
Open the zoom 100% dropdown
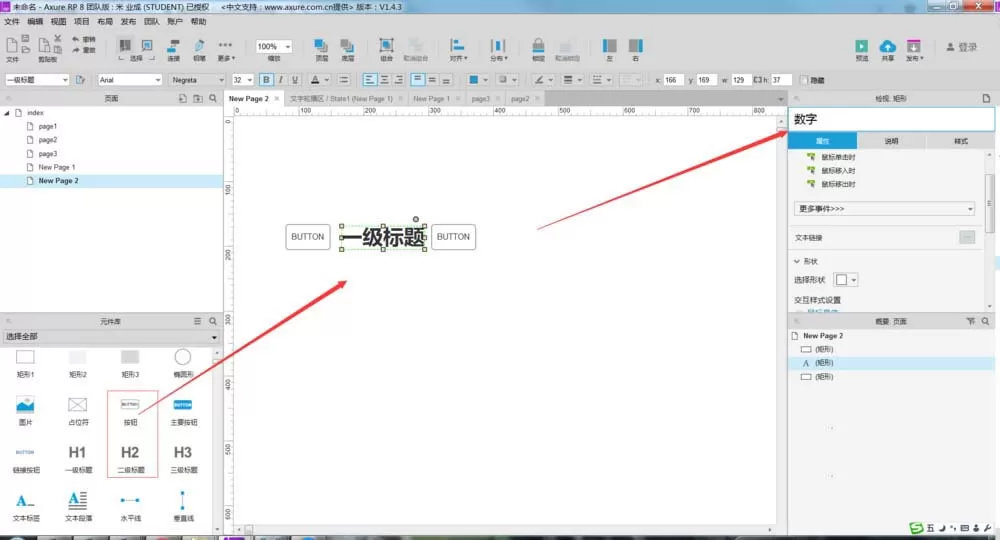pos(288,47)
